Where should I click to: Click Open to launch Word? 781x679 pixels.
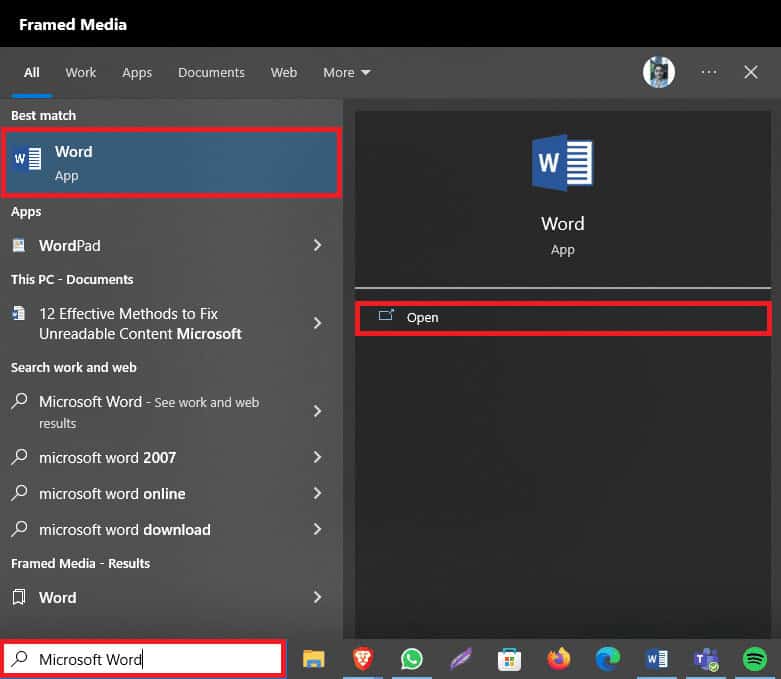coord(563,318)
